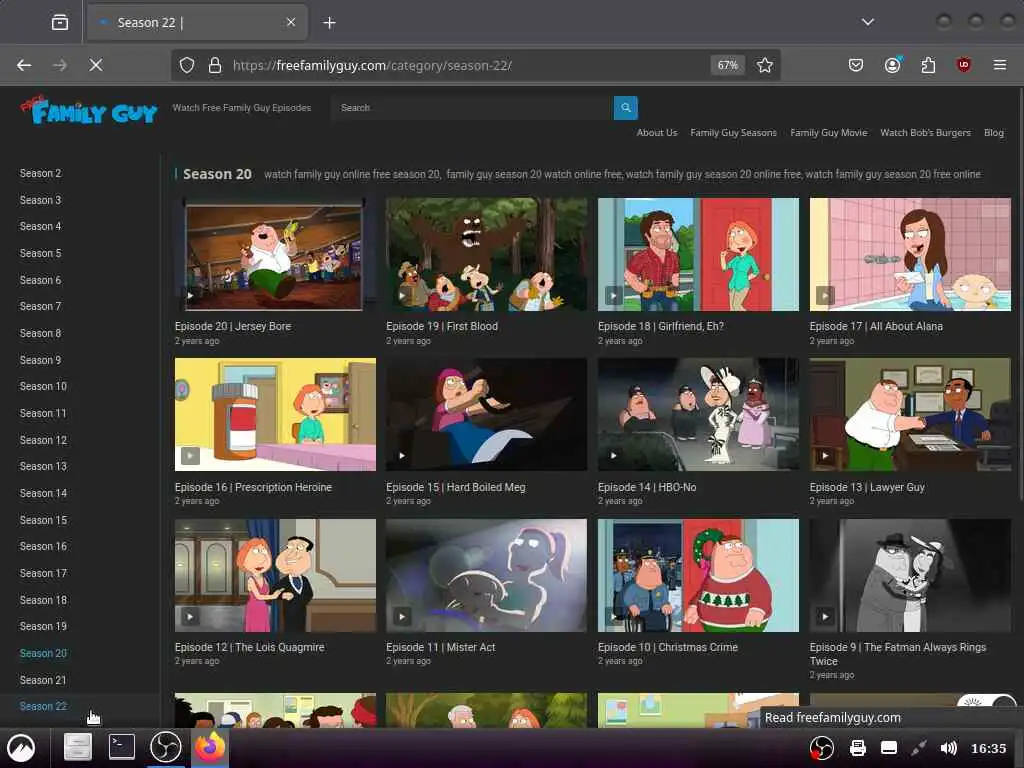Click the OBS system tray icon
Viewport: 1024px width, 768px height.
pos(822,748)
